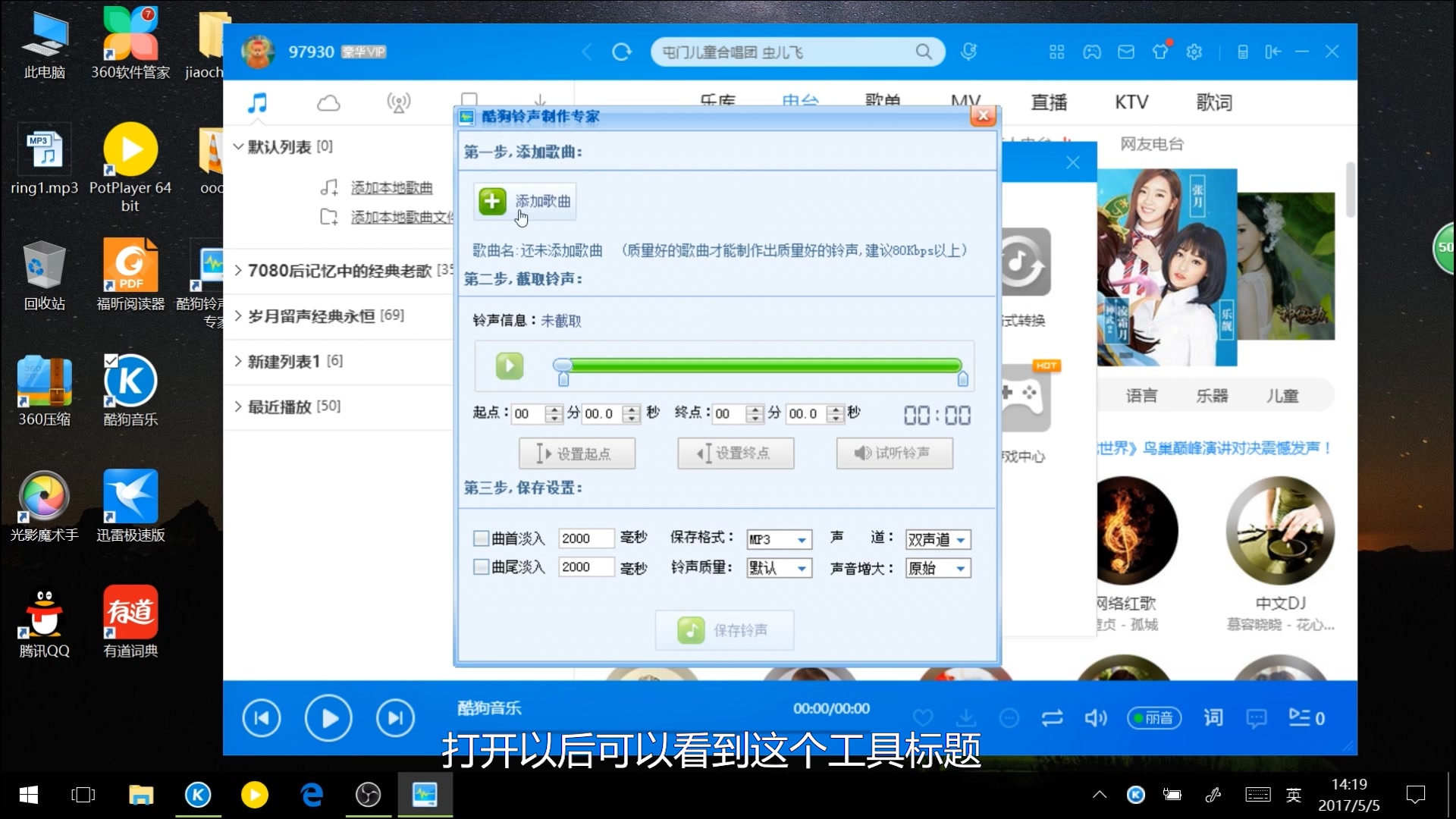Click previous track button in Kugou player

(262, 718)
